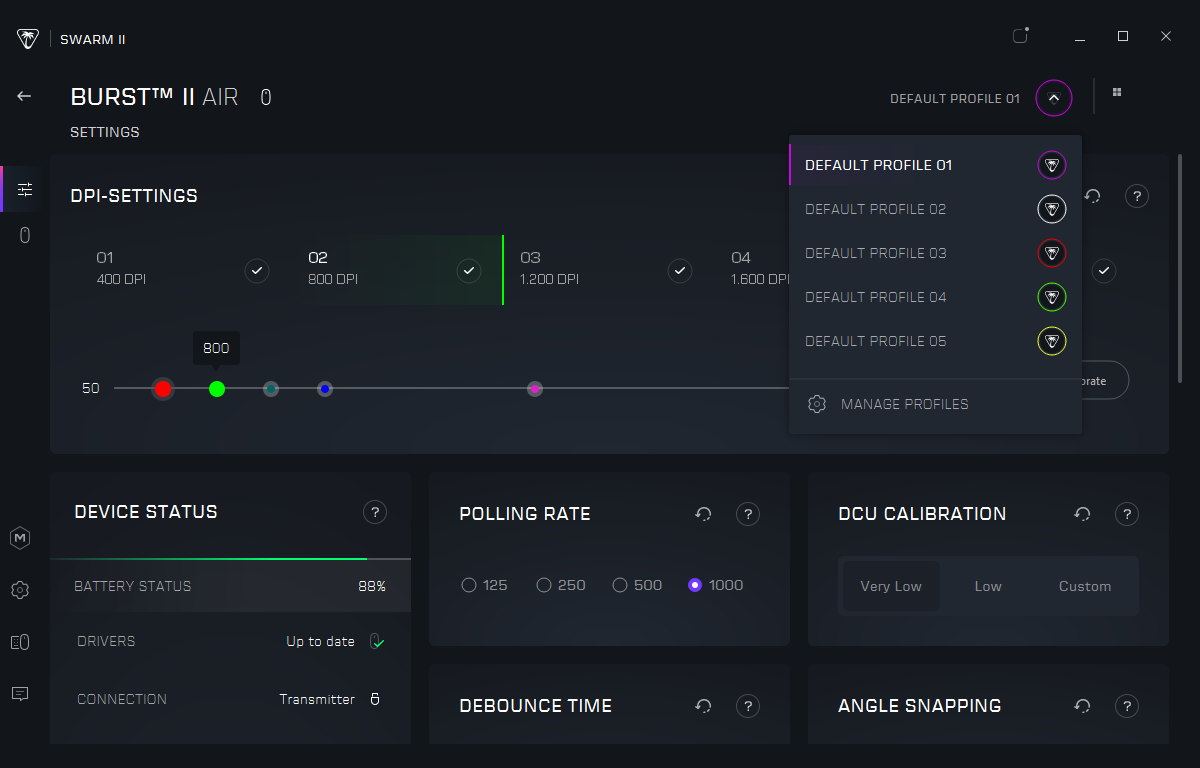This screenshot has height=768, width=1200.
Task: Switch to Default Profile 04
Action: (935, 297)
